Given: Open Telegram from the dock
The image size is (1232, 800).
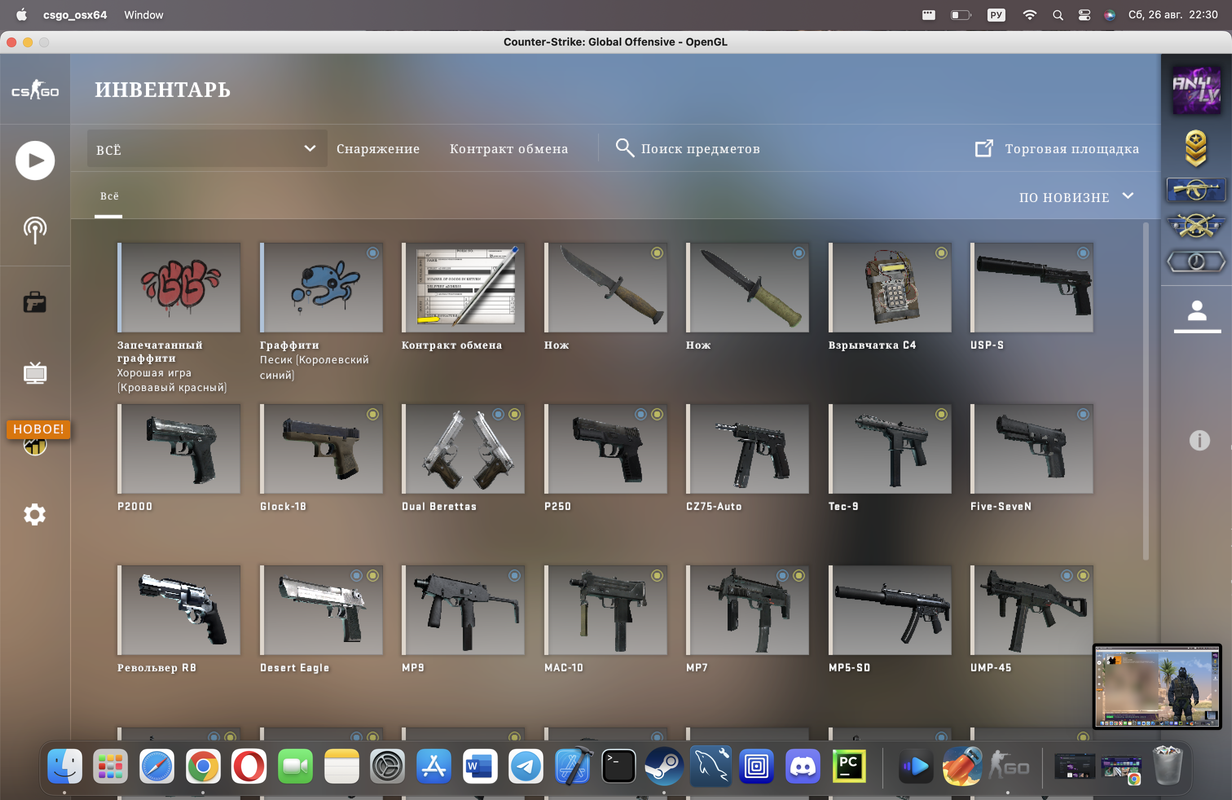Looking at the screenshot, I should pyautogui.click(x=526, y=767).
